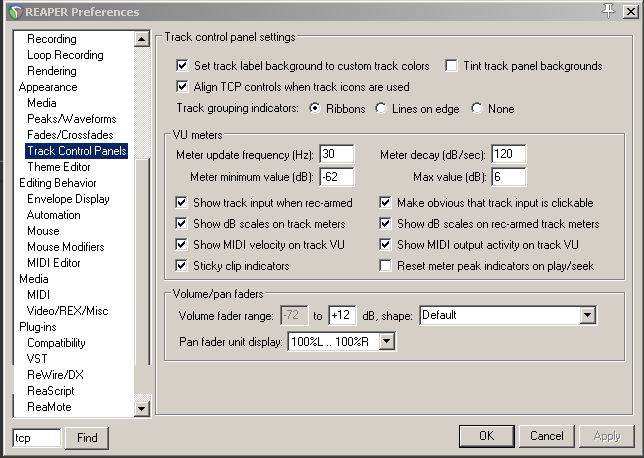Open VST plug-in settings
644x458 pixels.
(x=37, y=359)
